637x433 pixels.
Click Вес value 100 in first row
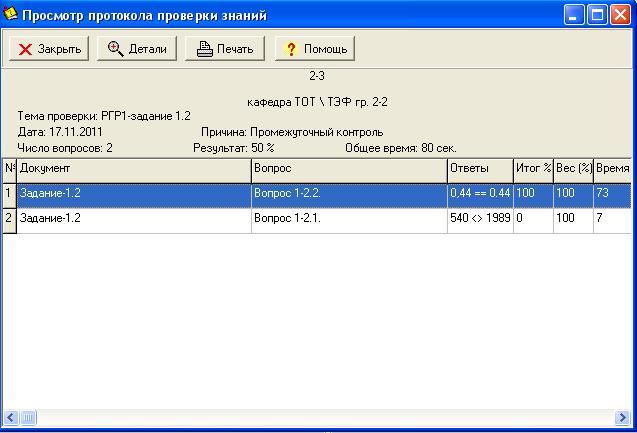(x=573, y=196)
